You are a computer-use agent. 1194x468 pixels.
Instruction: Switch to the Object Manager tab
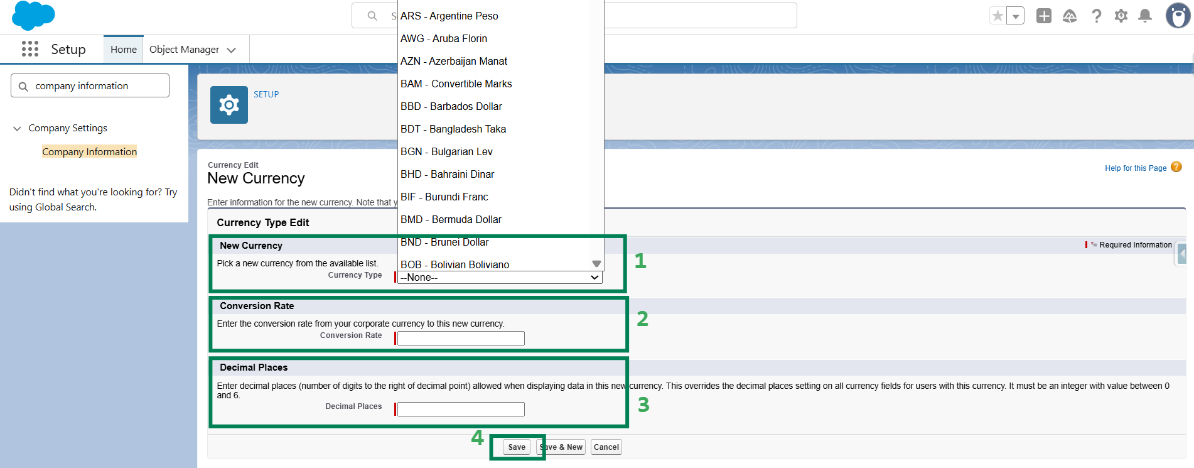[x=184, y=49]
